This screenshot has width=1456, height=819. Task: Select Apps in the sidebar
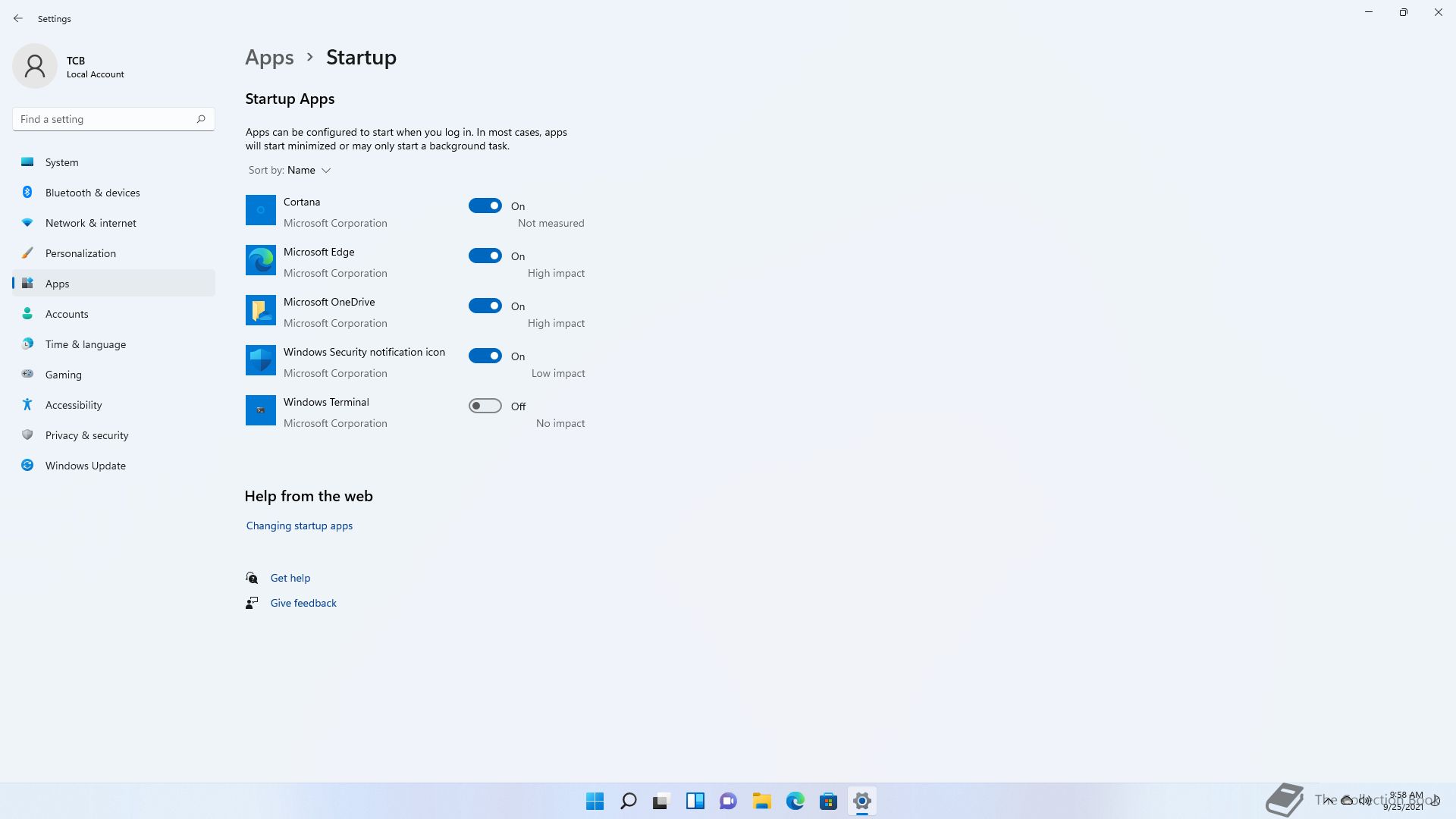click(114, 284)
